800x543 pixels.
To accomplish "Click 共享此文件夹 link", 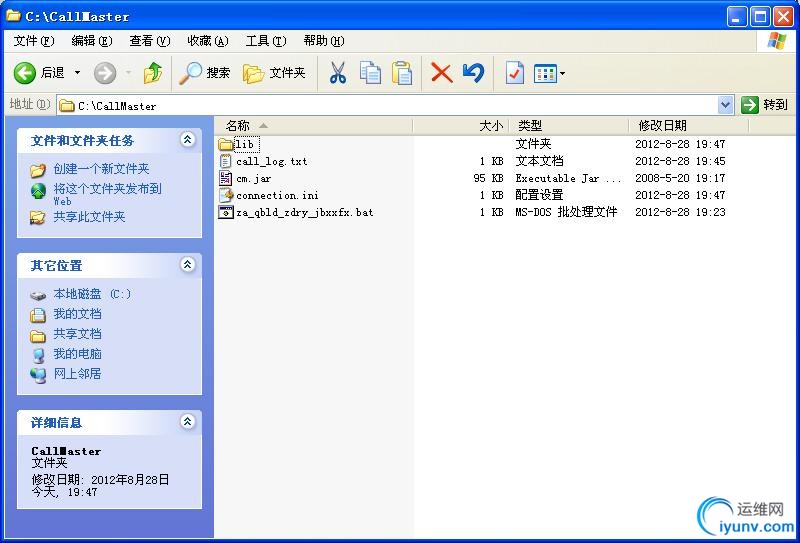I will [89, 217].
